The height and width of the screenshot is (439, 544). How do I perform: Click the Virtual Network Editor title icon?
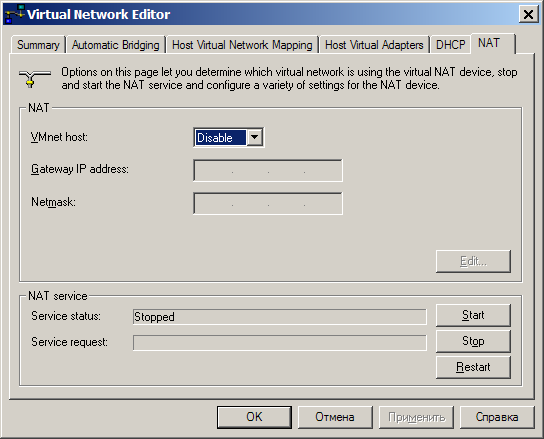click(x=15, y=14)
